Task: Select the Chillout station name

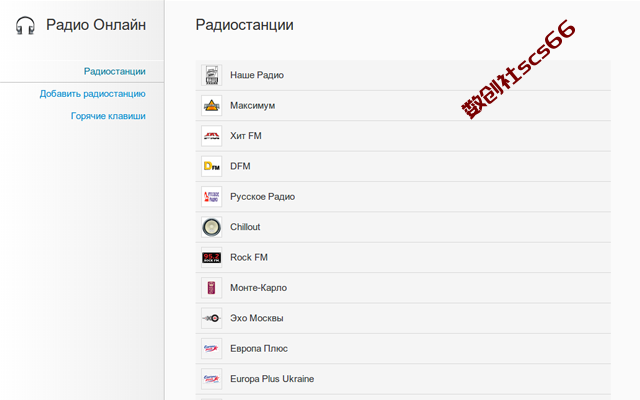Action: (x=245, y=227)
